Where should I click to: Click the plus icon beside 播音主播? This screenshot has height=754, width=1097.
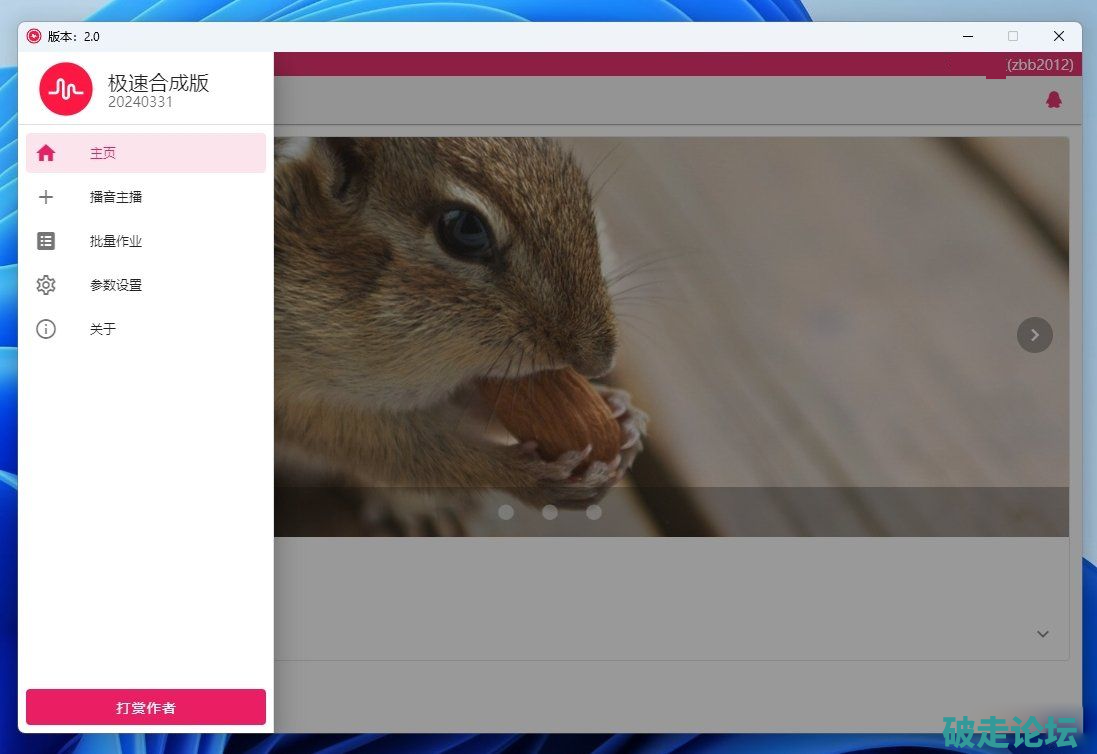[46, 197]
